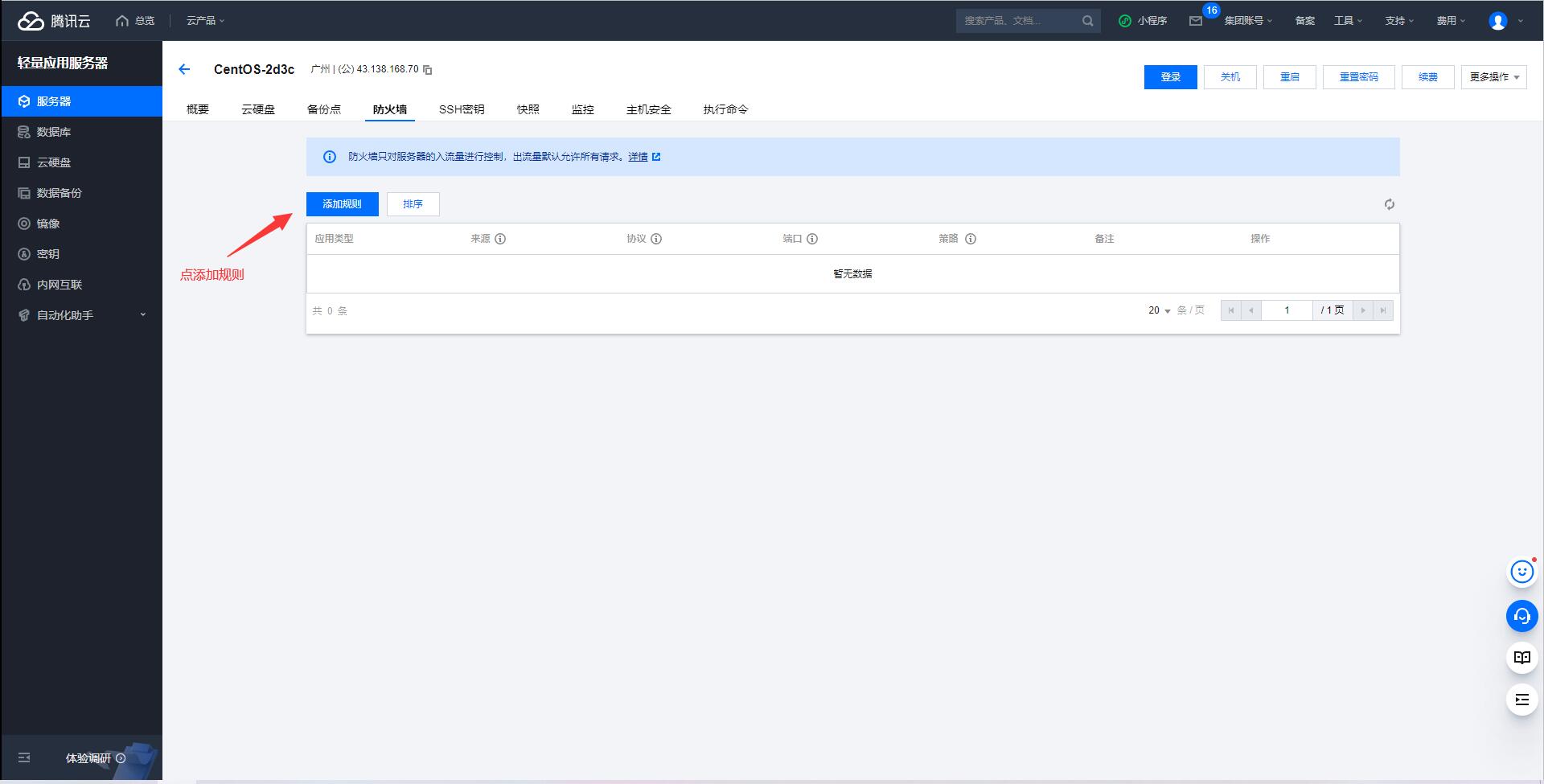The image size is (1544, 784).
Task: Refresh the firewall rule list with refresh icon
Action: pos(1389,204)
